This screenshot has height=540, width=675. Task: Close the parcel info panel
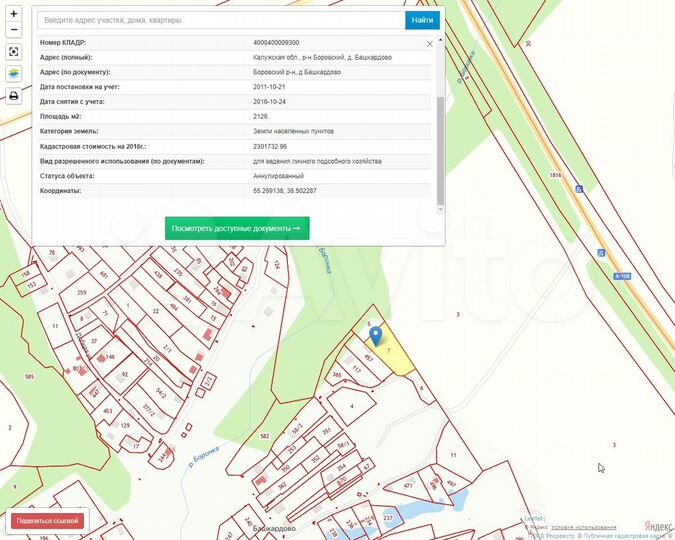tap(429, 43)
